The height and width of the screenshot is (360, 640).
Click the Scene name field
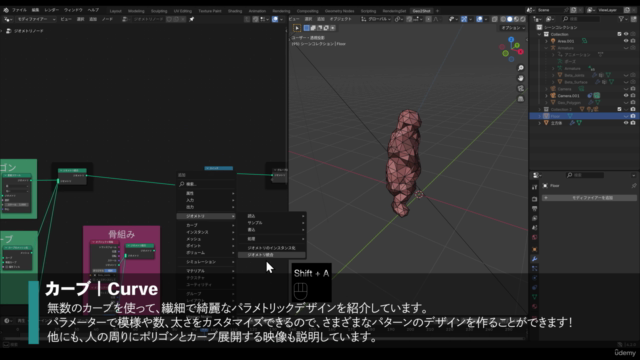(552, 10)
